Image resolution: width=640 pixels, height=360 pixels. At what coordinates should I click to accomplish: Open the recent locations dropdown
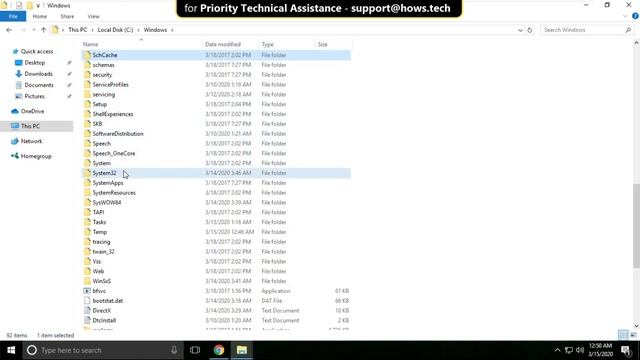click(x=33, y=30)
